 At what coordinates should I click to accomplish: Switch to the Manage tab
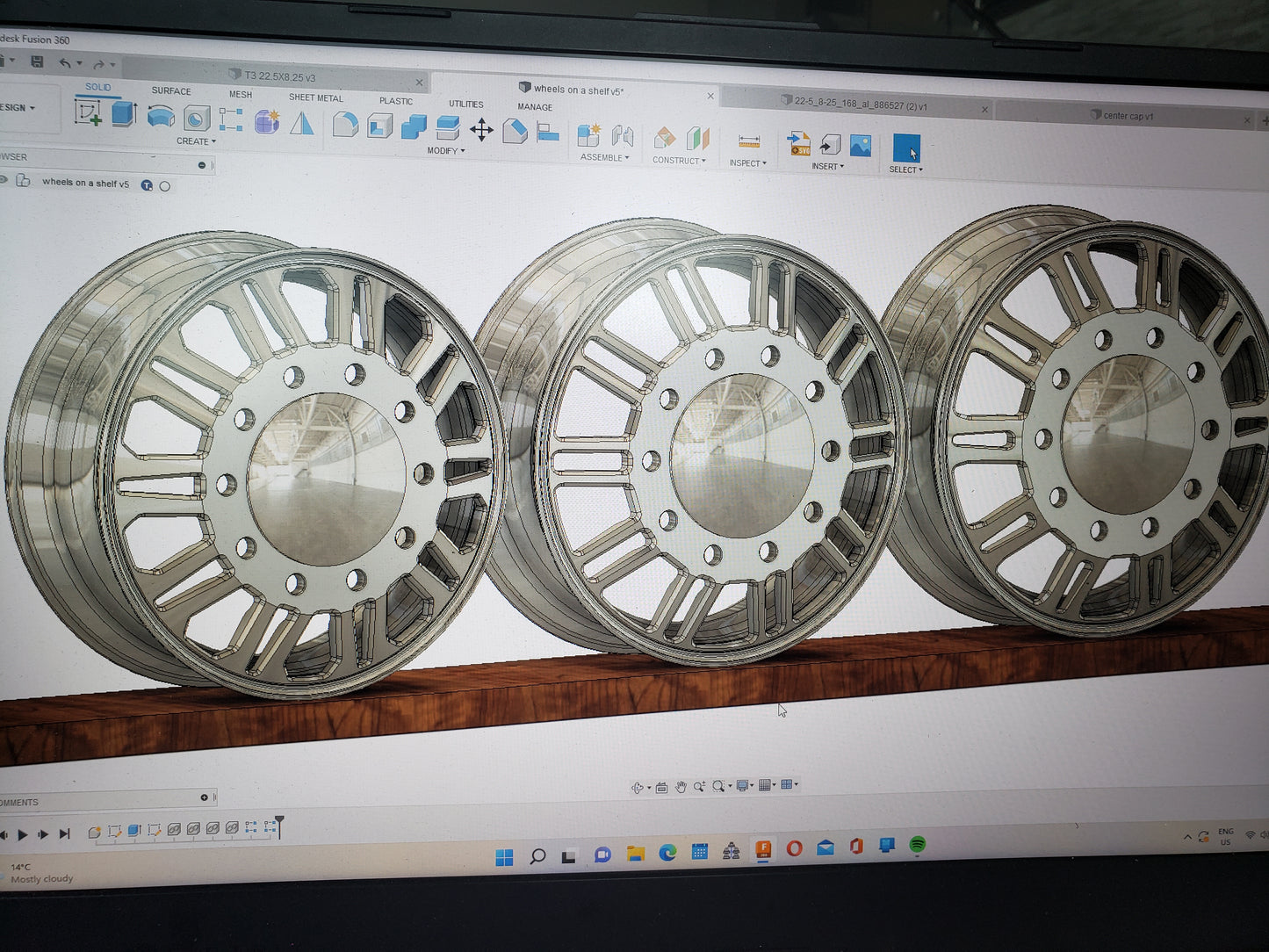coord(535,107)
